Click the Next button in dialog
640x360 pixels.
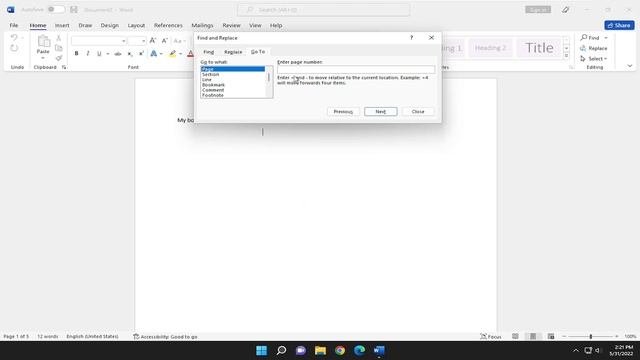click(x=380, y=111)
